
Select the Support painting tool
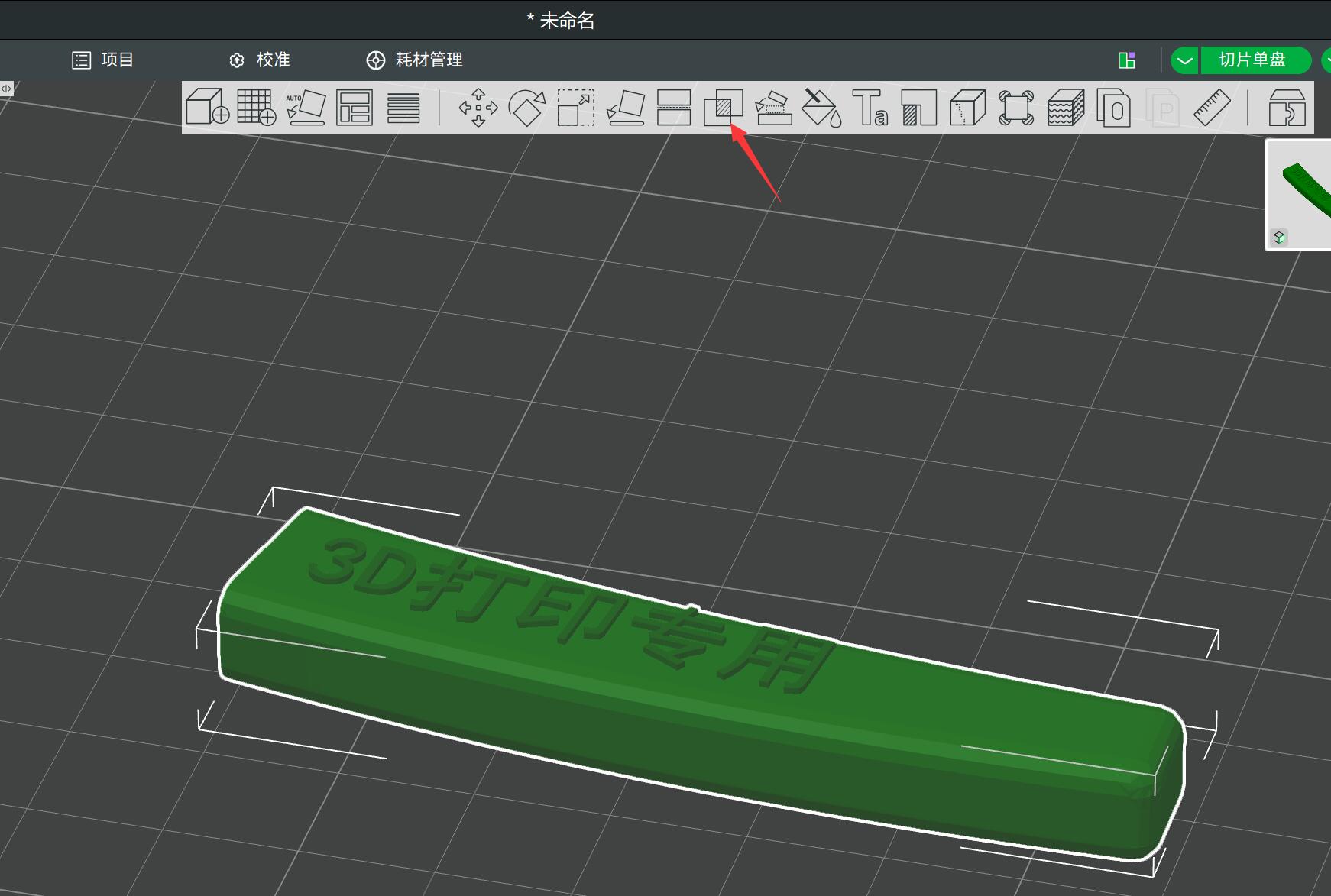coord(919,107)
